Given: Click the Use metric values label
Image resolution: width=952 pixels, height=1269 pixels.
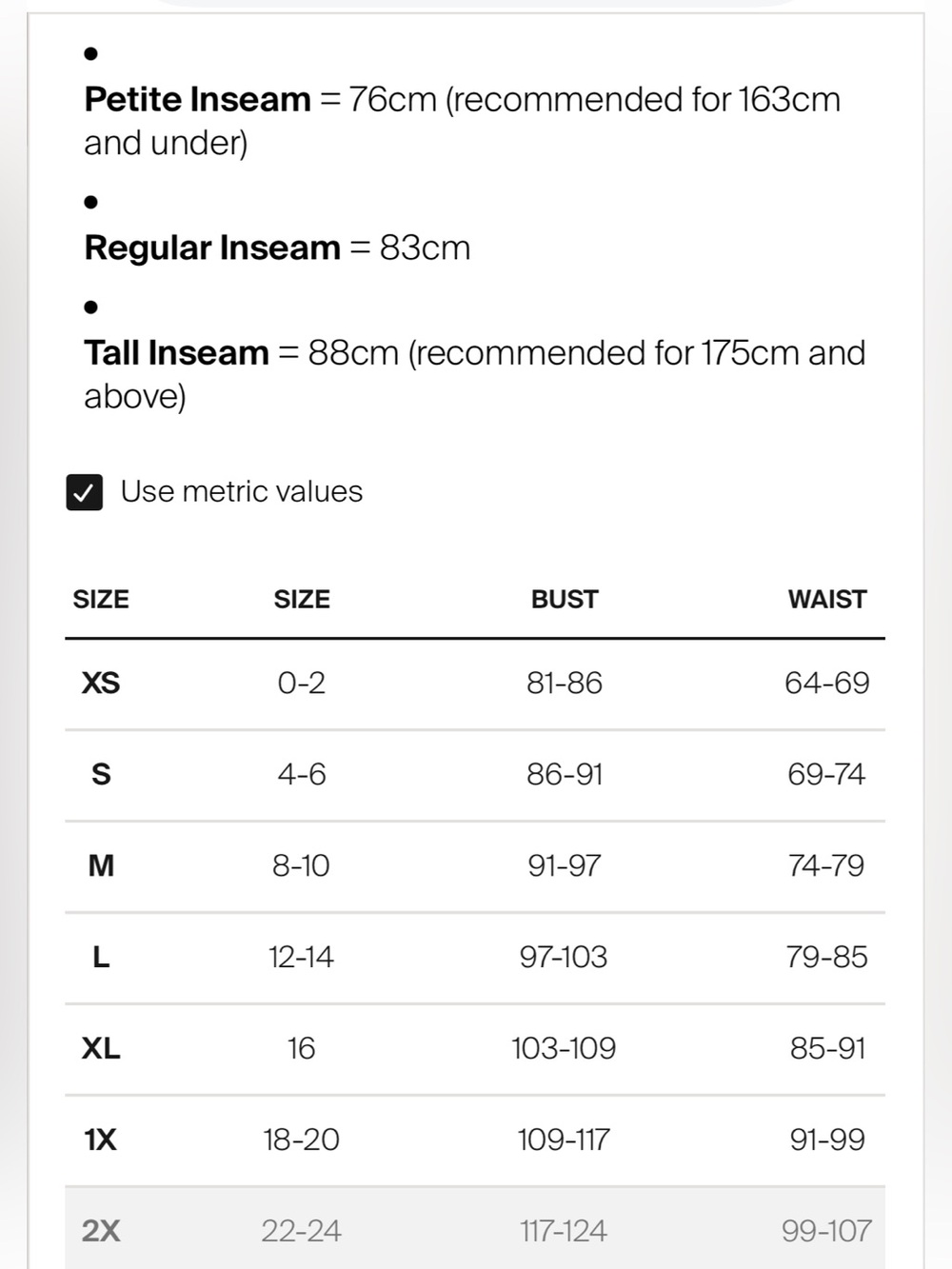Looking at the screenshot, I should click(x=242, y=491).
